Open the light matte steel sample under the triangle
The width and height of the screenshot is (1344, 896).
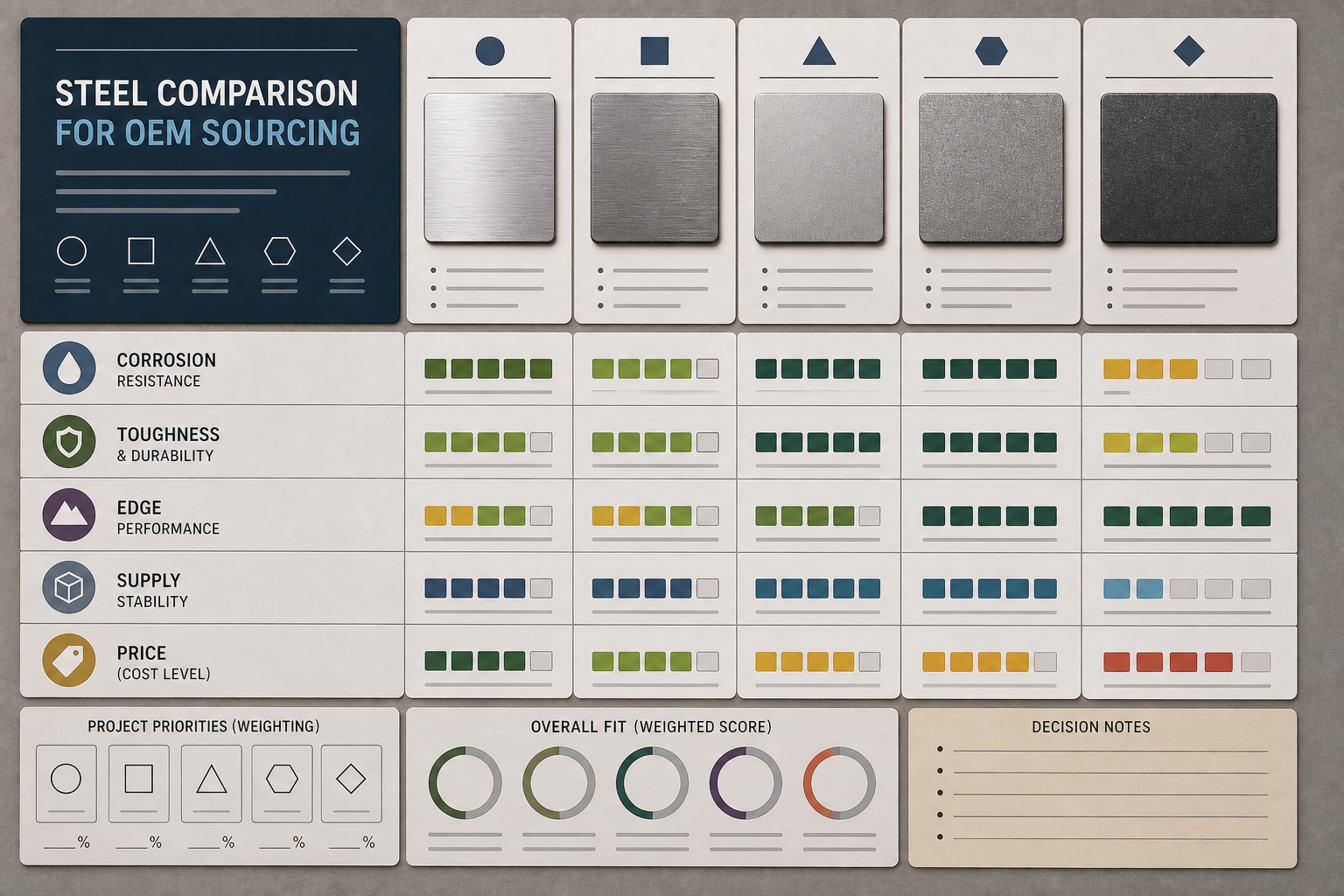(x=819, y=167)
